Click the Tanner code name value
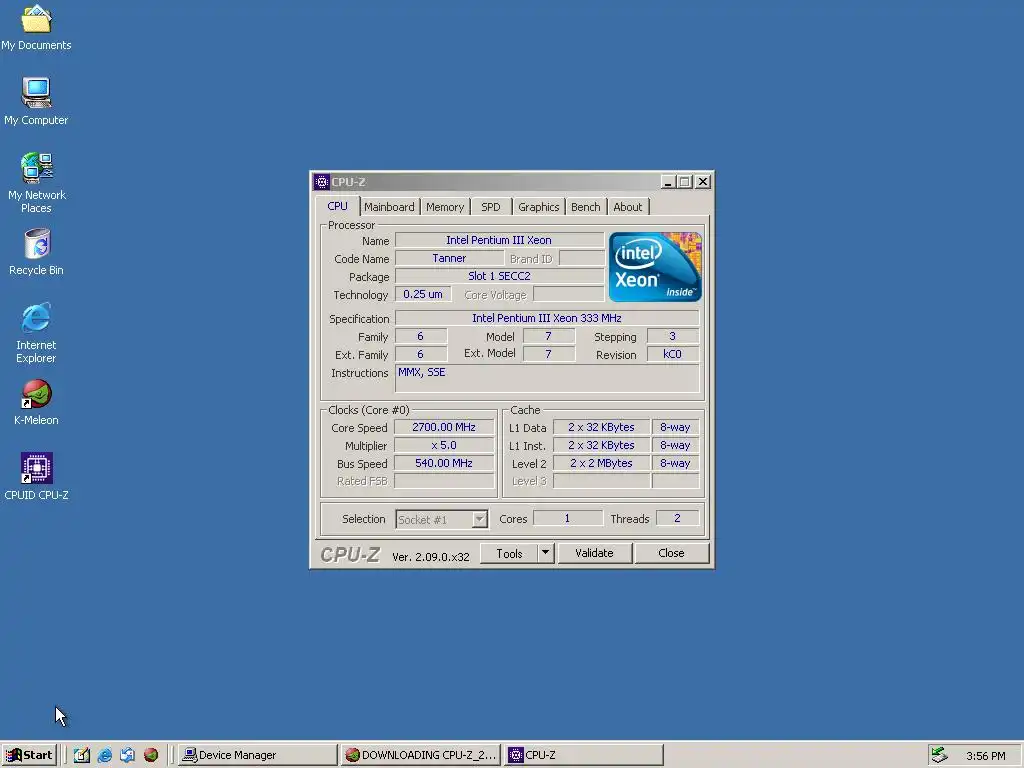 (449, 259)
